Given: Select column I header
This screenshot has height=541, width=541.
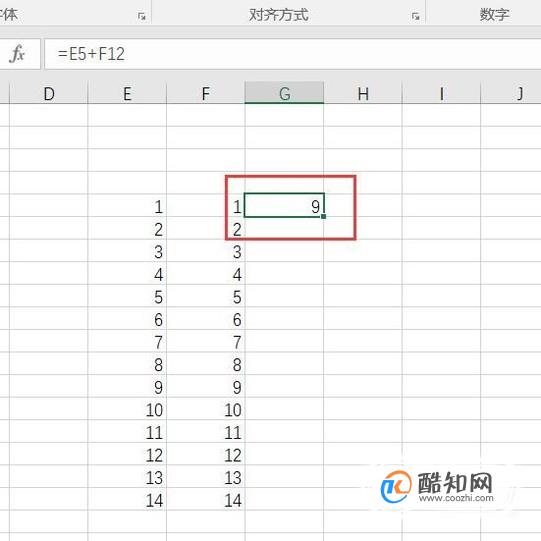Looking at the screenshot, I should pyautogui.click(x=441, y=94).
